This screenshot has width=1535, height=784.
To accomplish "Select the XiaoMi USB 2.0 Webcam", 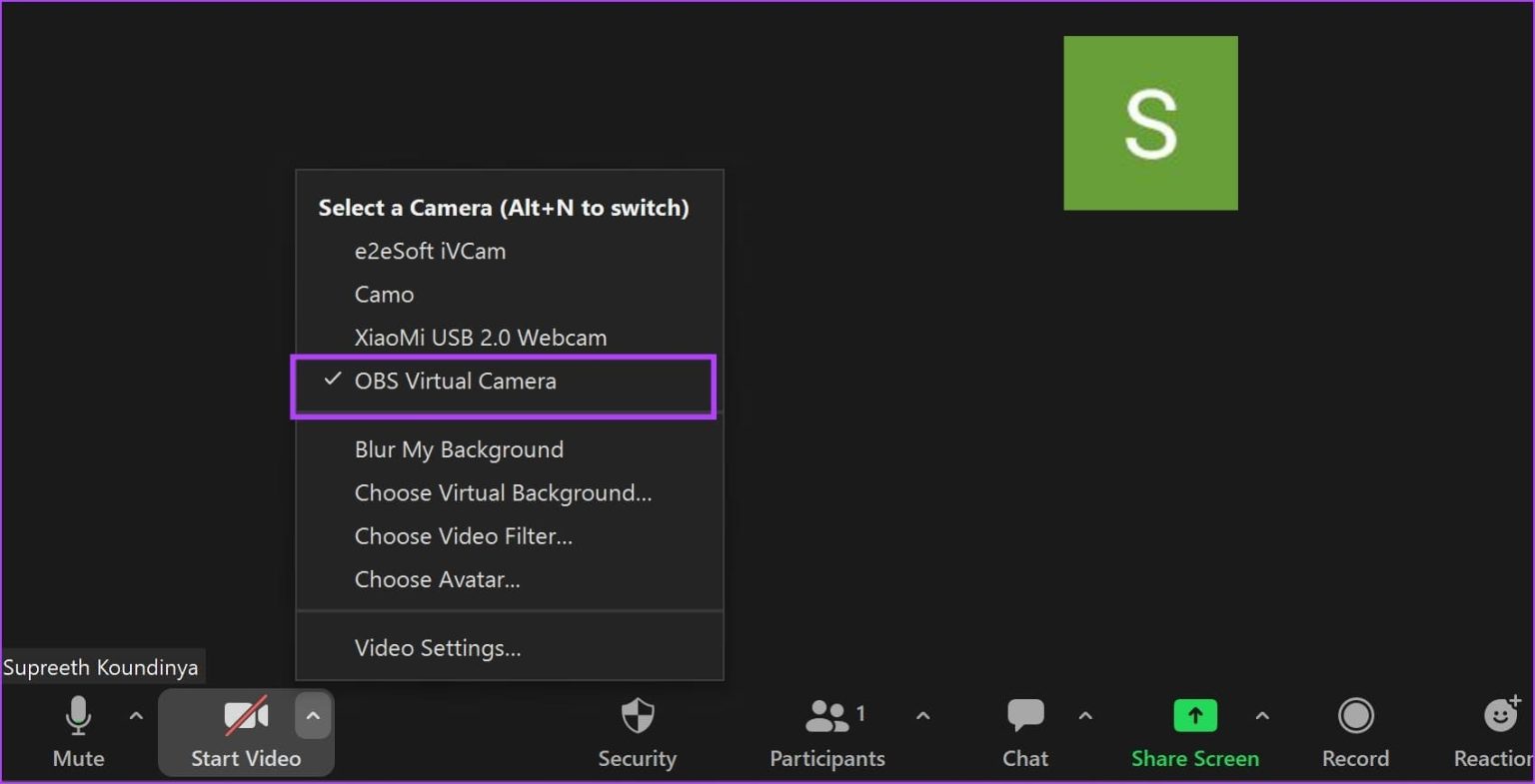I will point(481,338).
